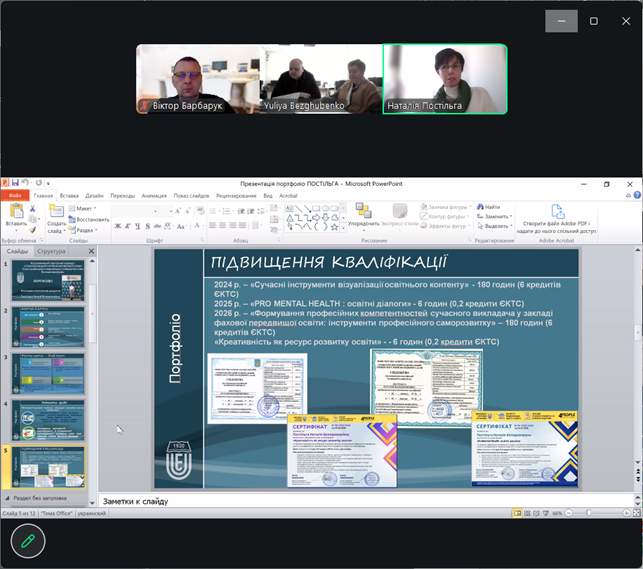Click the blue Help question mark icon

point(637,195)
